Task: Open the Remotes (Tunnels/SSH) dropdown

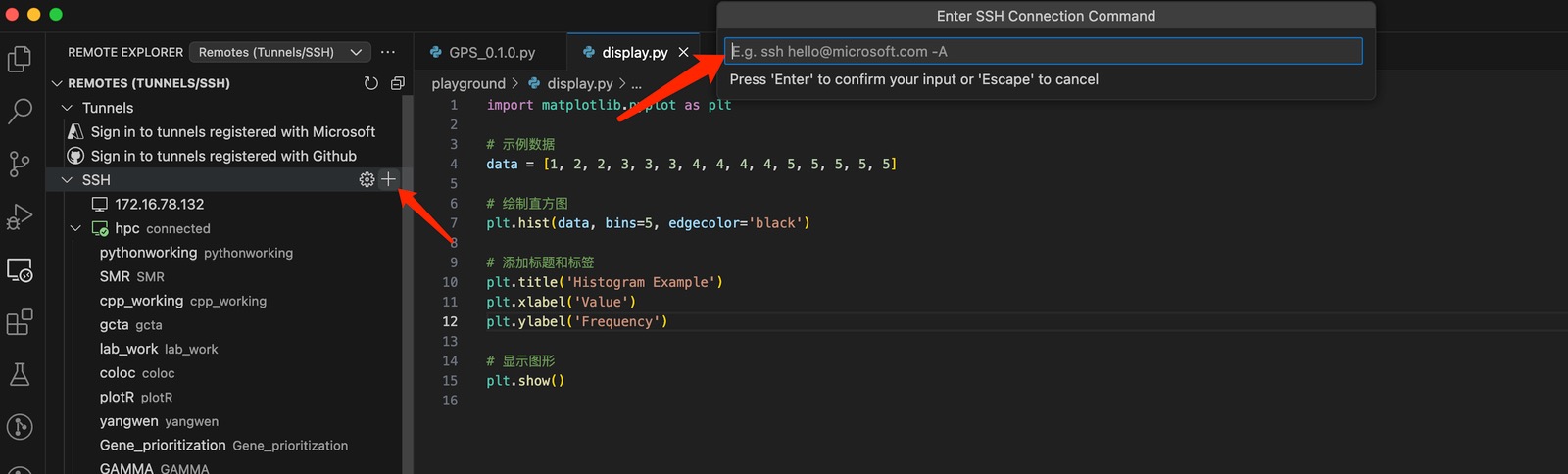Action: coord(279,52)
